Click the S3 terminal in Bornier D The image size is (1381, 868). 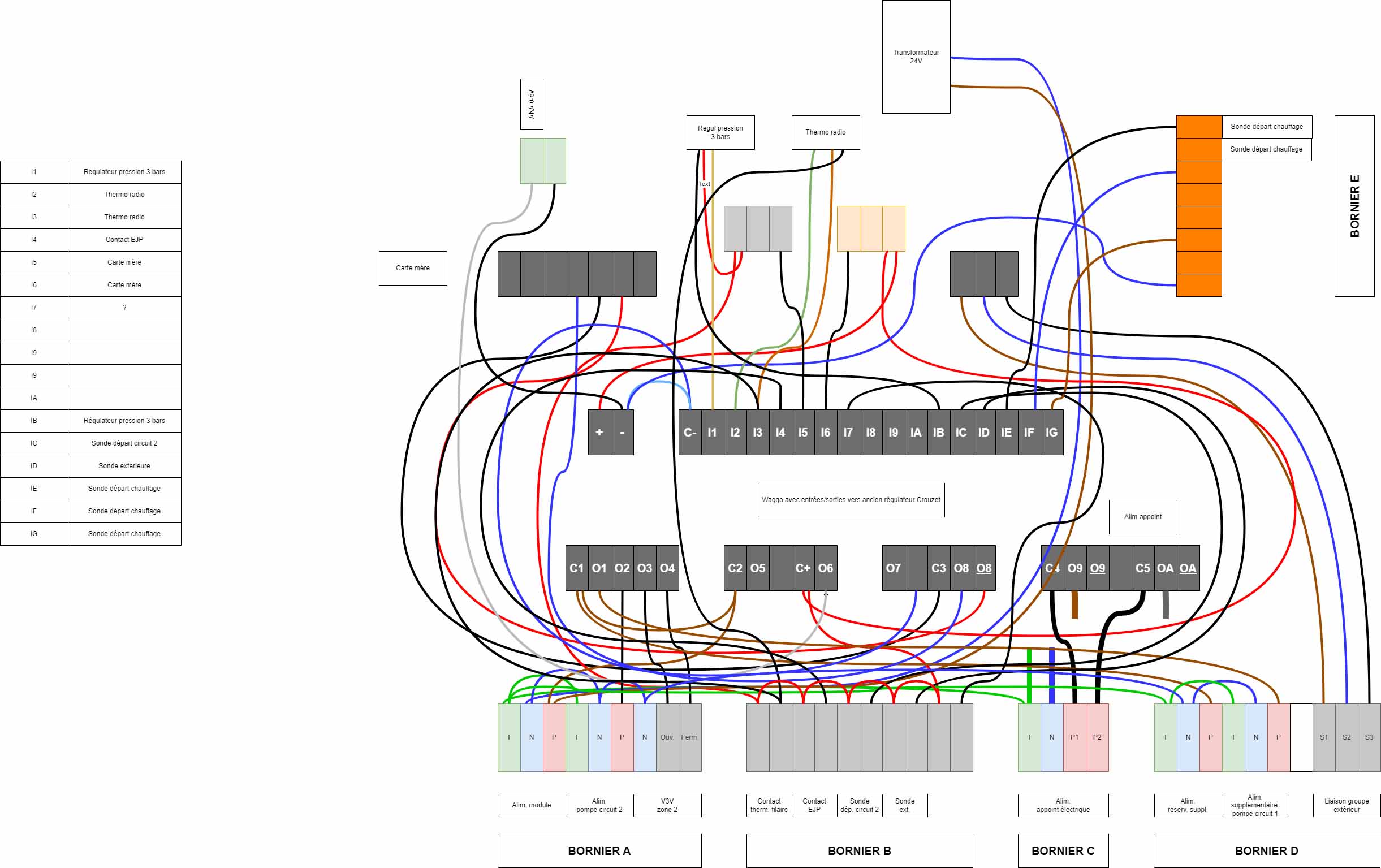[x=1369, y=737]
